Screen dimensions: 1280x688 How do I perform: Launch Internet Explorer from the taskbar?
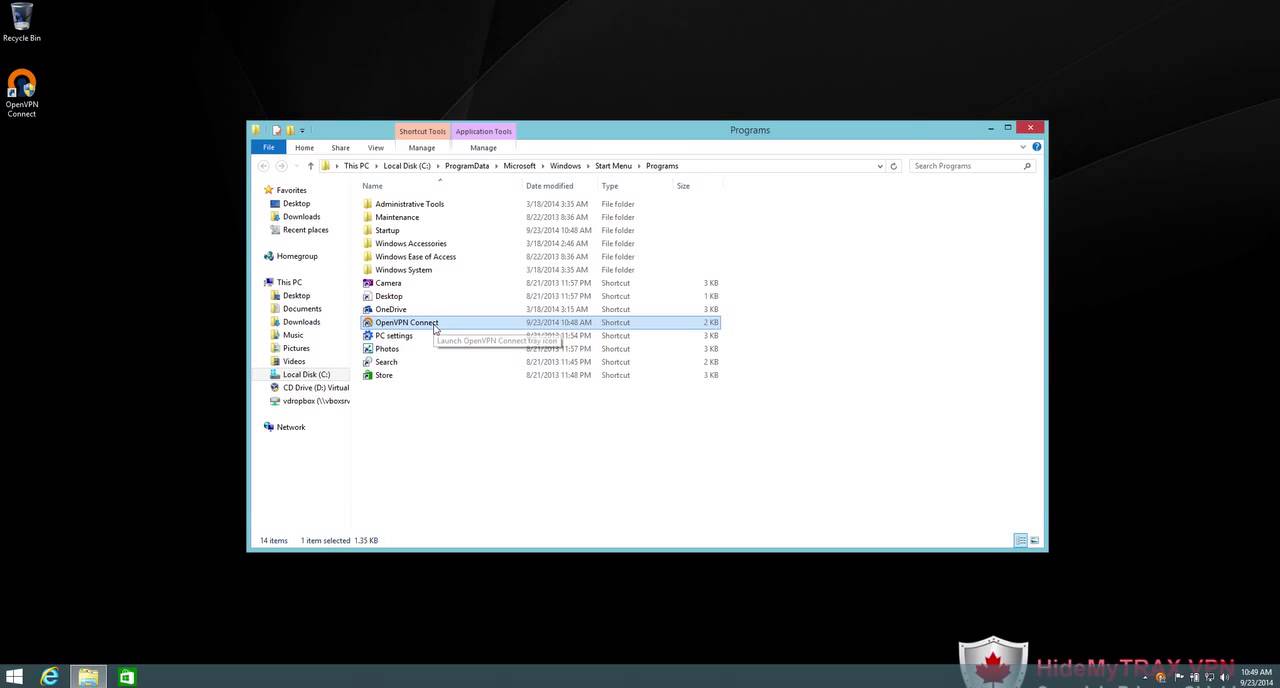tap(49, 677)
